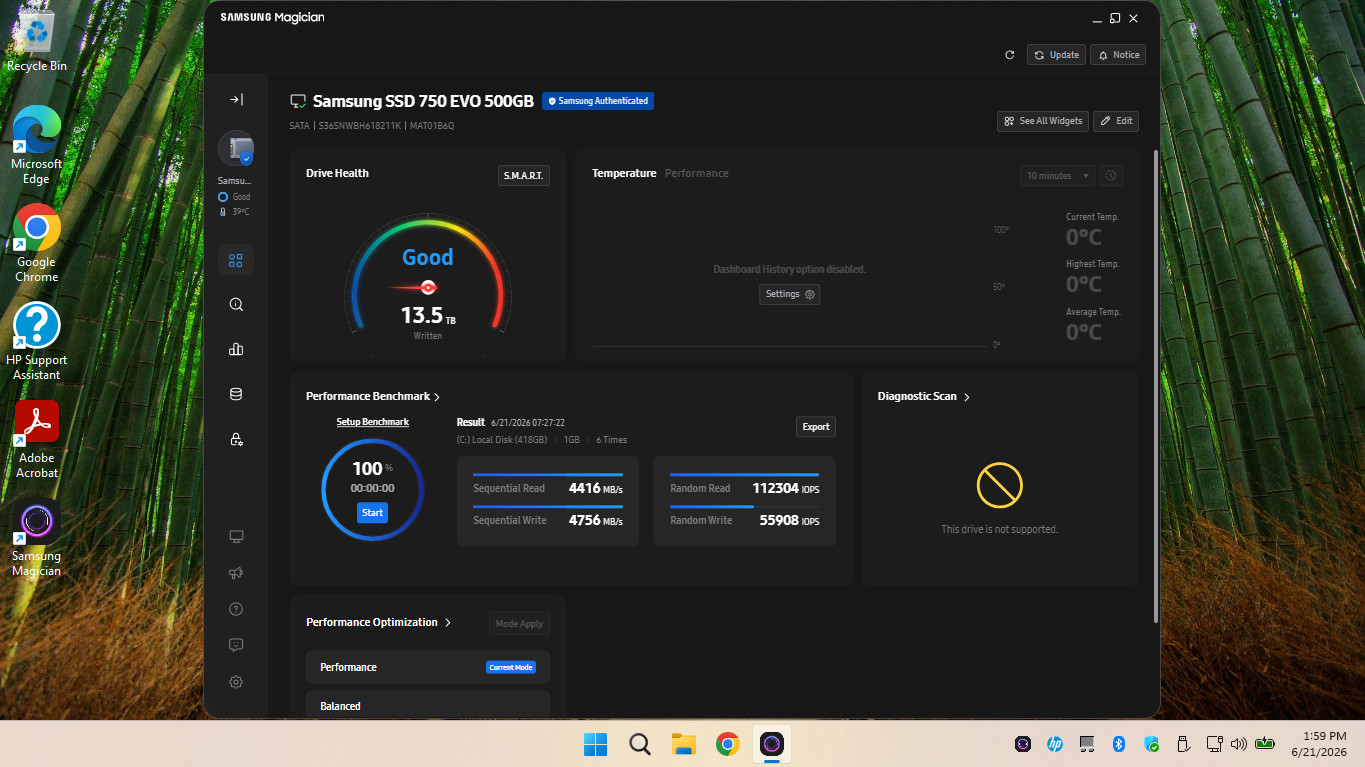Click the Windows Security shield tray icon
This screenshot has height=767, width=1365.
tap(1152, 744)
